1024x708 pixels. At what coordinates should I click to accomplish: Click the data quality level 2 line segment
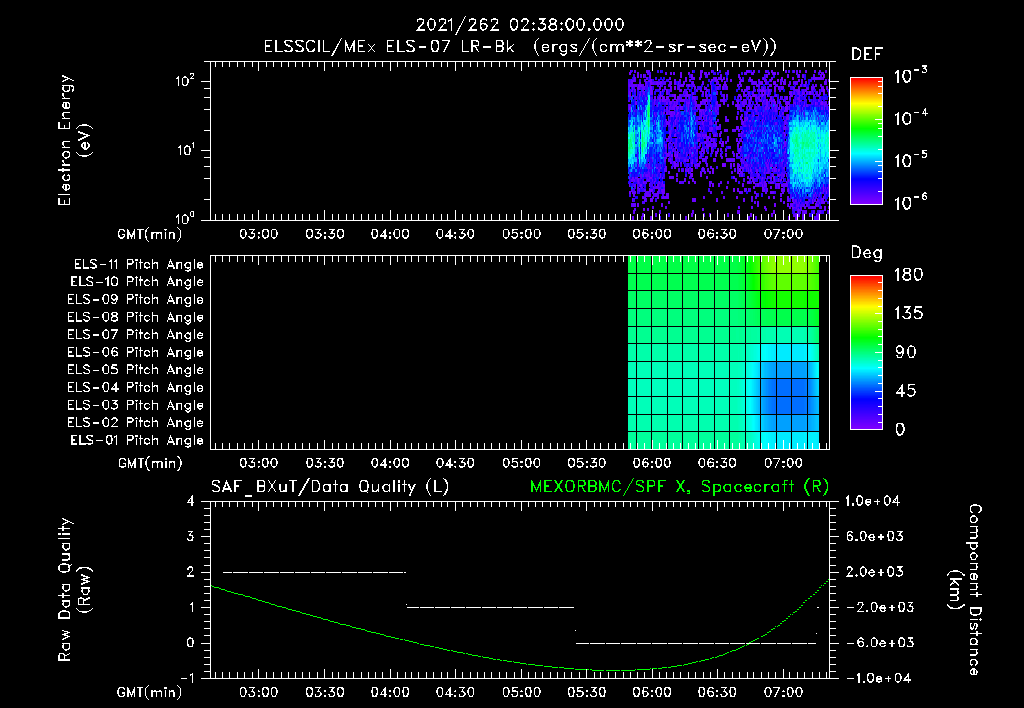(314, 572)
